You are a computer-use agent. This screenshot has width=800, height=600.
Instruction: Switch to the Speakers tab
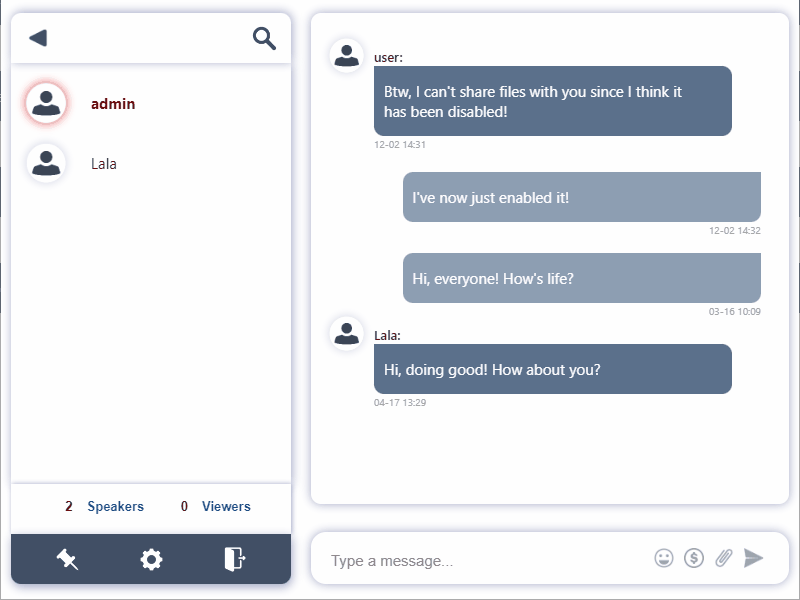tap(115, 507)
